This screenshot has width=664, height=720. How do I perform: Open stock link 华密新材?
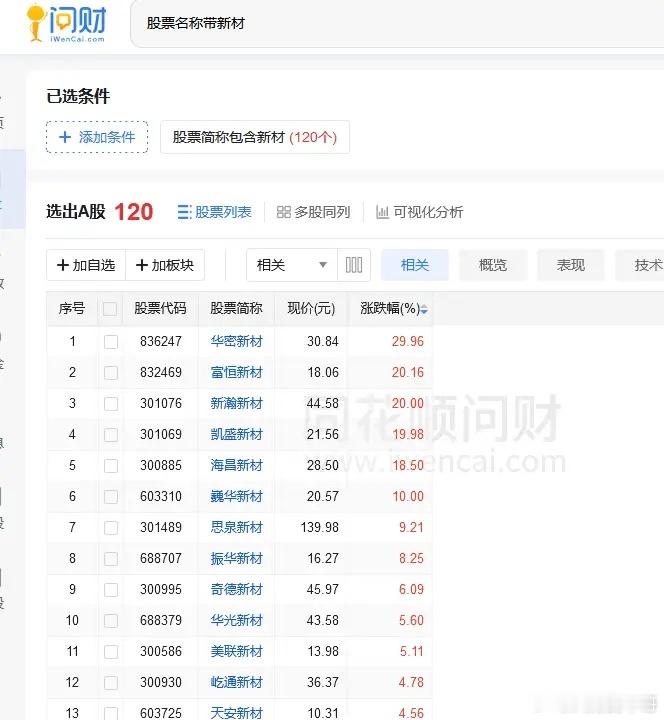click(236, 341)
